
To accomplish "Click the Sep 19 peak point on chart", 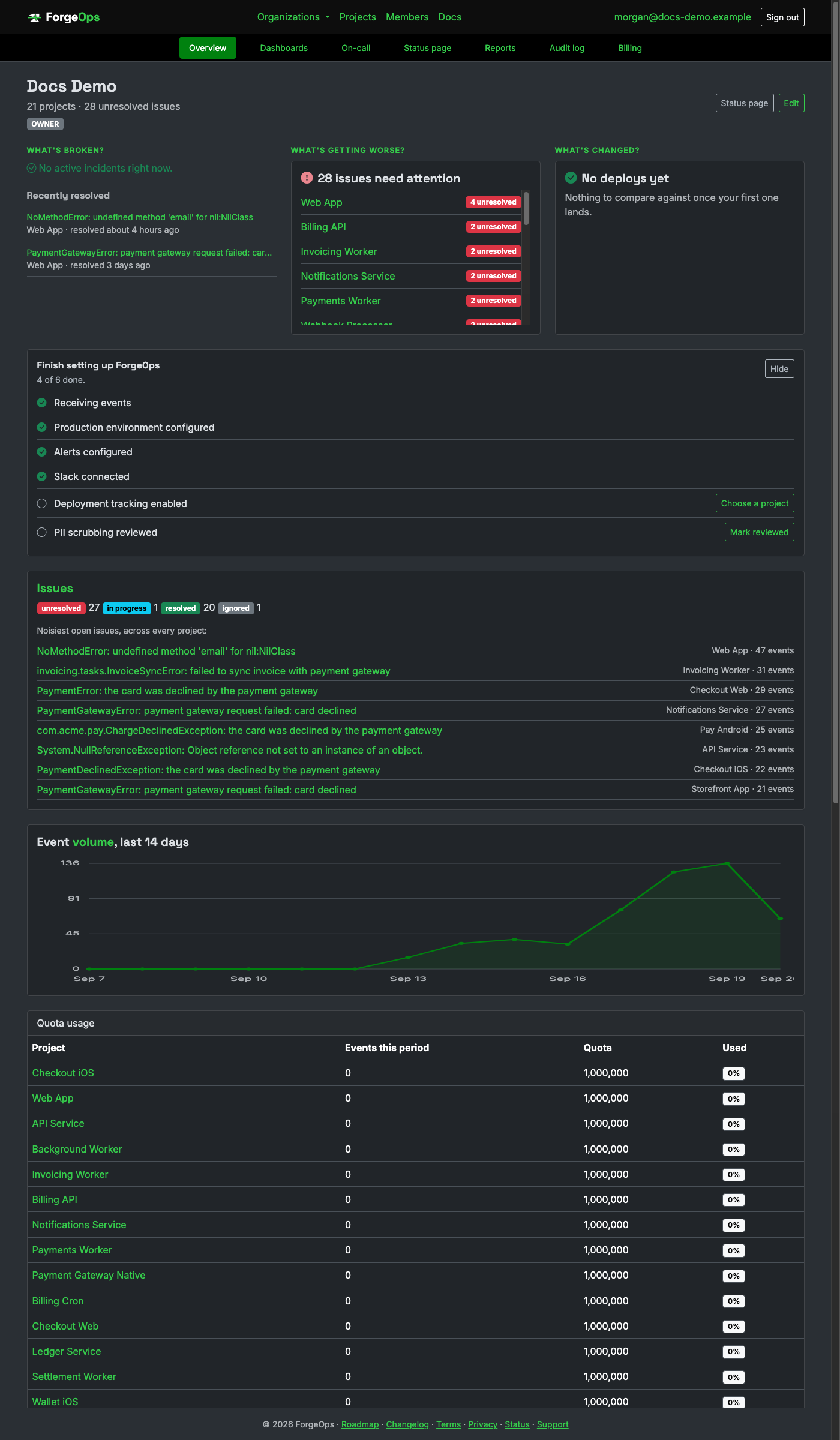I will [x=727, y=863].
